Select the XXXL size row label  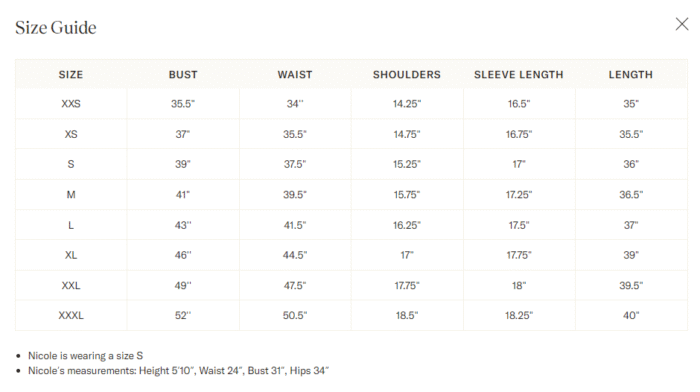click(71, 315)
